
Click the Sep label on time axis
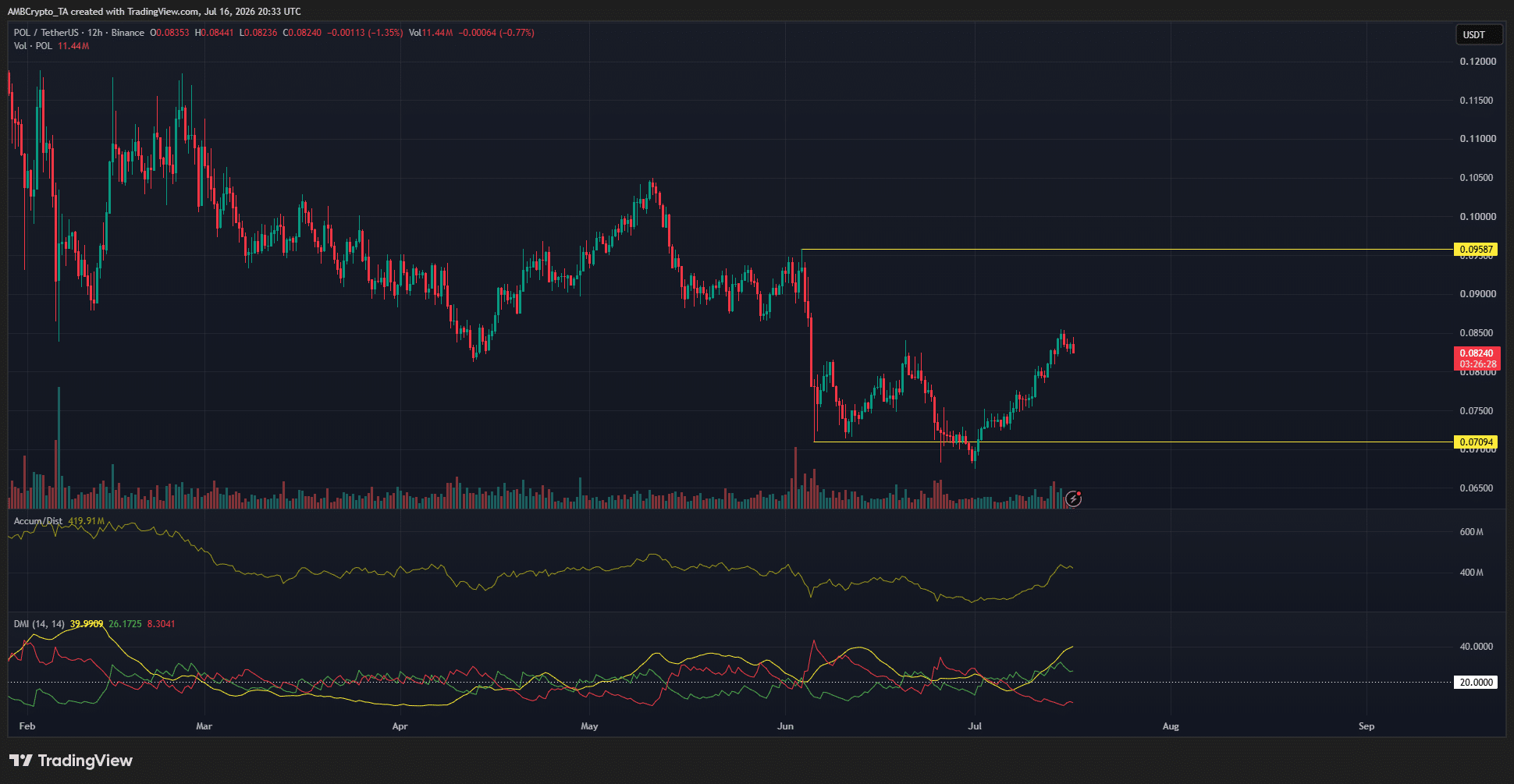tap(1367, 726)
